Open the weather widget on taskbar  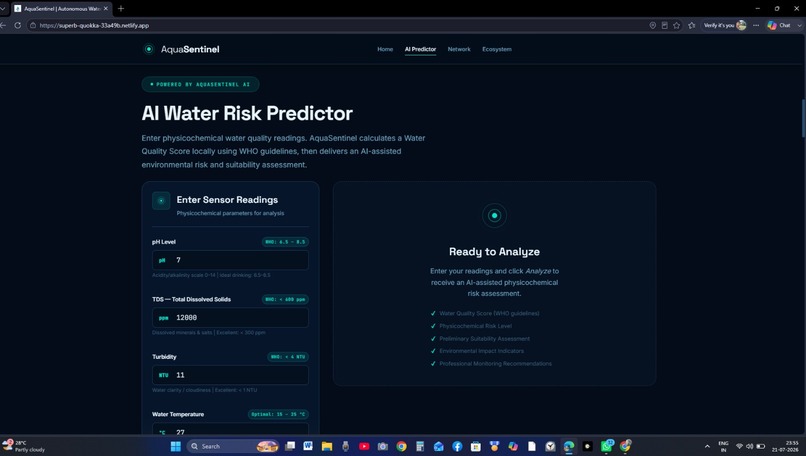[x=24, y=446]
